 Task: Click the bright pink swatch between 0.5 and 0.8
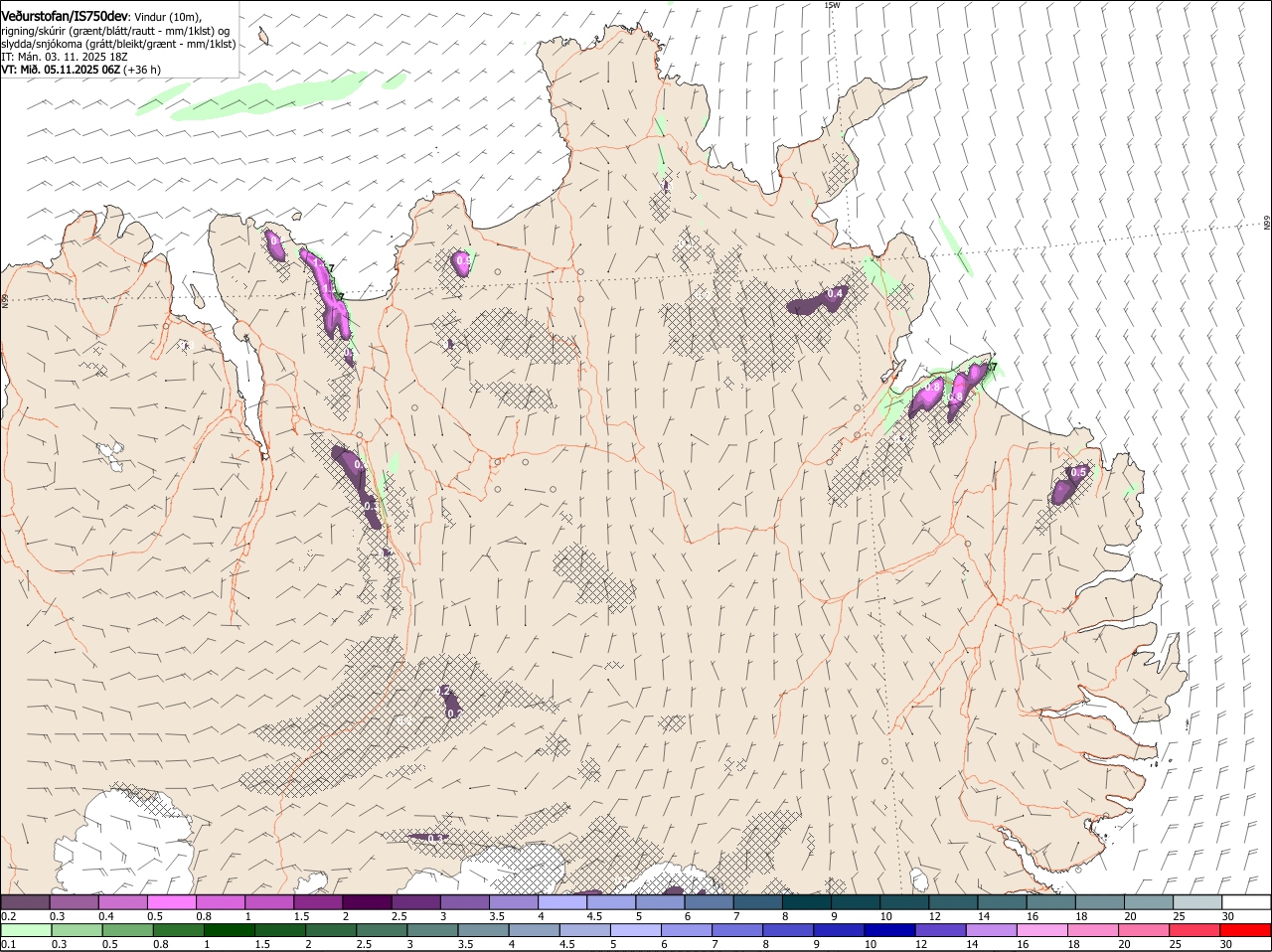(x=171, y=902)
